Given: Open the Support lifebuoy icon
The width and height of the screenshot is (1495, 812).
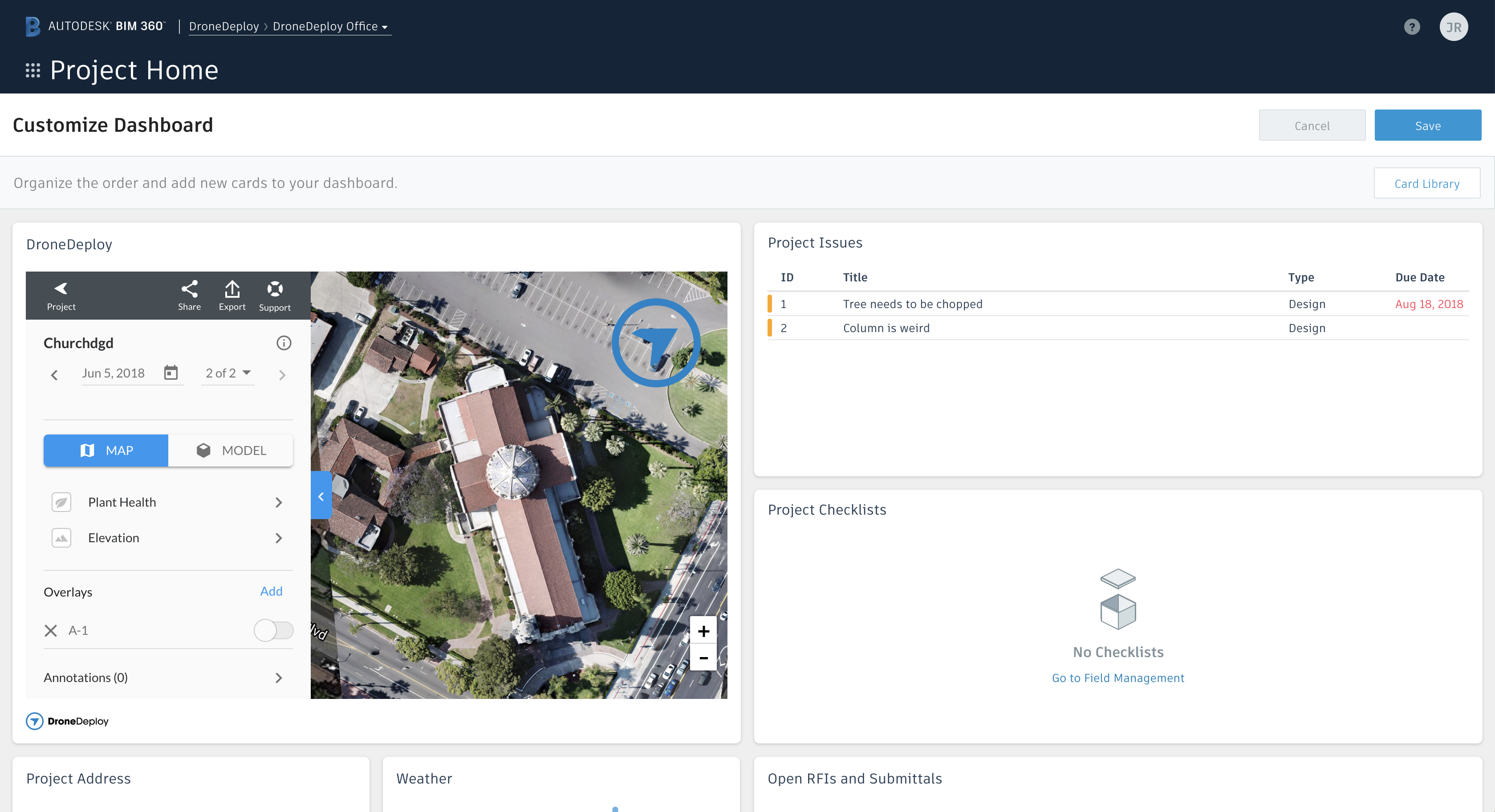Looking at the screenshot, I should [275, 296].
